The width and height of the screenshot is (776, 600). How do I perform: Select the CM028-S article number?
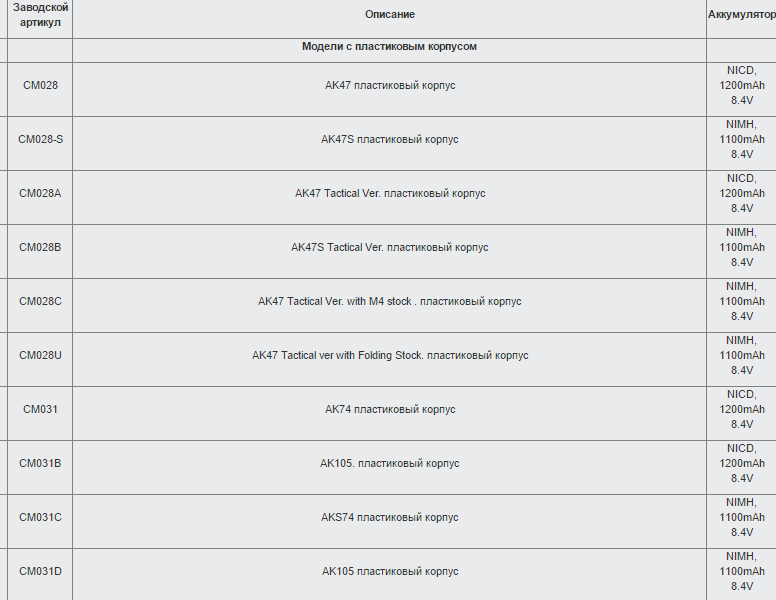[41, 139]
